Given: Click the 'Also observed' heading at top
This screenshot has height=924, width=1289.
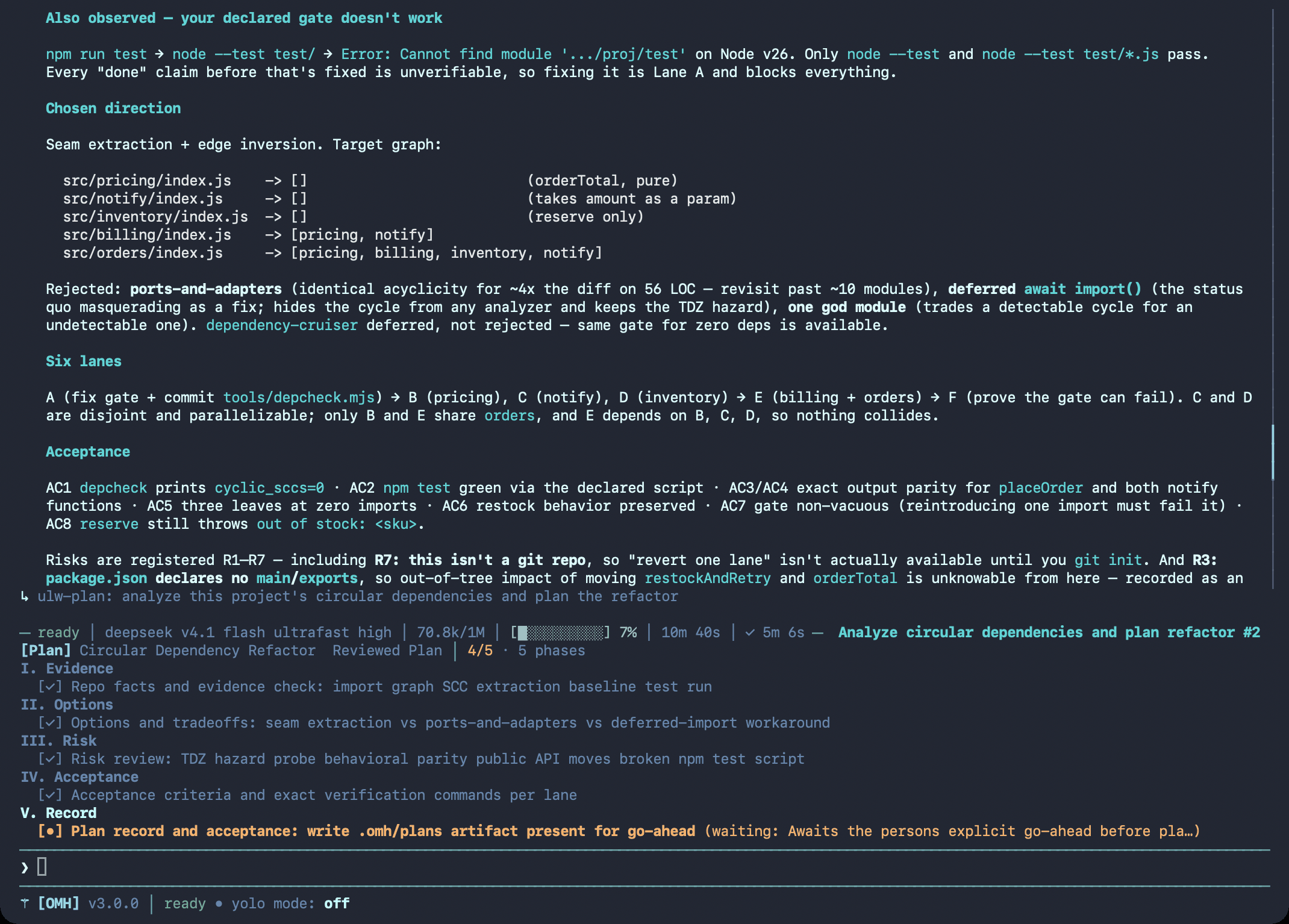Looking at the screenshot, I should coord(244,18).
